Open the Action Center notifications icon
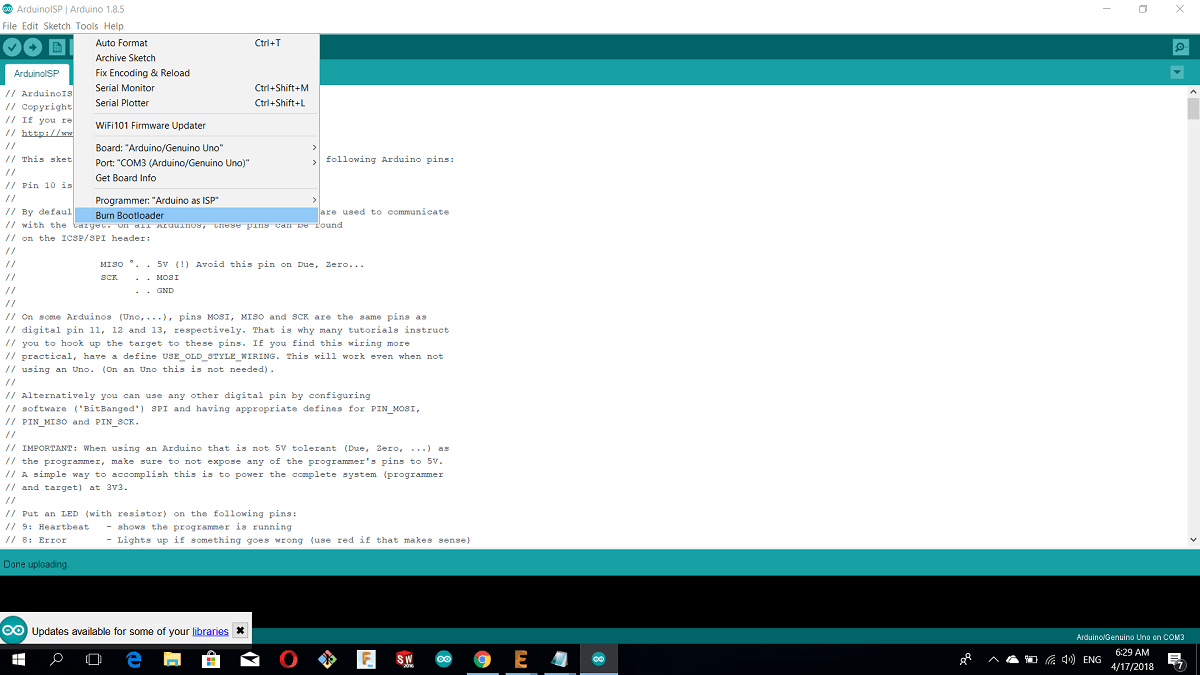1200x675 pixels. point(1176,660)
